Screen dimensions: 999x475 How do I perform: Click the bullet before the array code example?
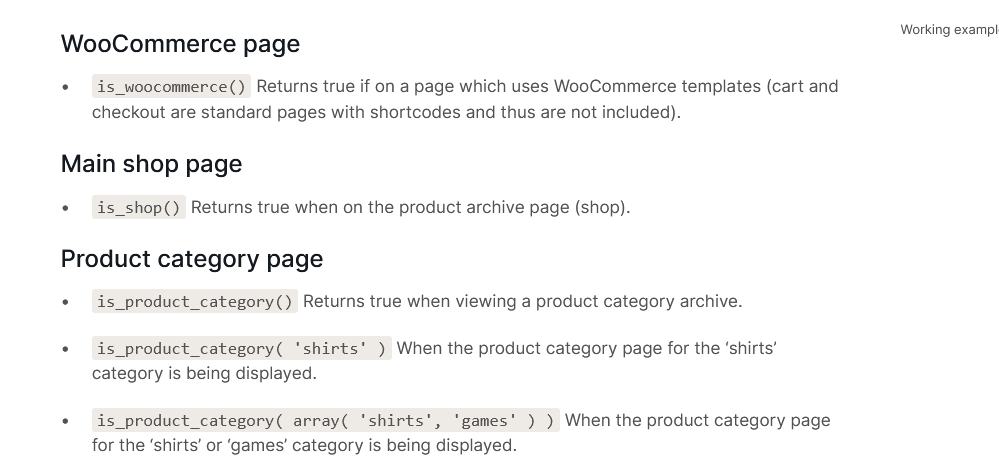click(66, 421)
